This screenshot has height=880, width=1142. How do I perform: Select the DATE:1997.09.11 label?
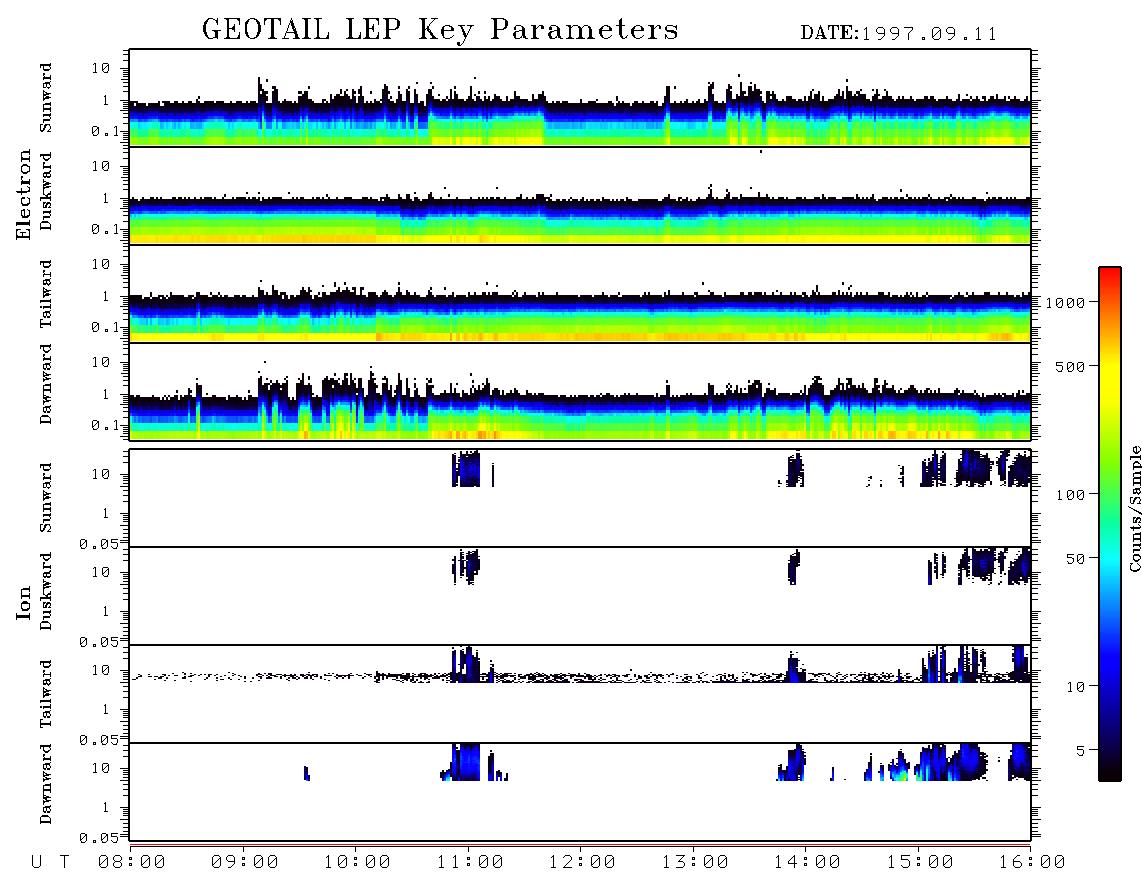[x=899, y=34]
